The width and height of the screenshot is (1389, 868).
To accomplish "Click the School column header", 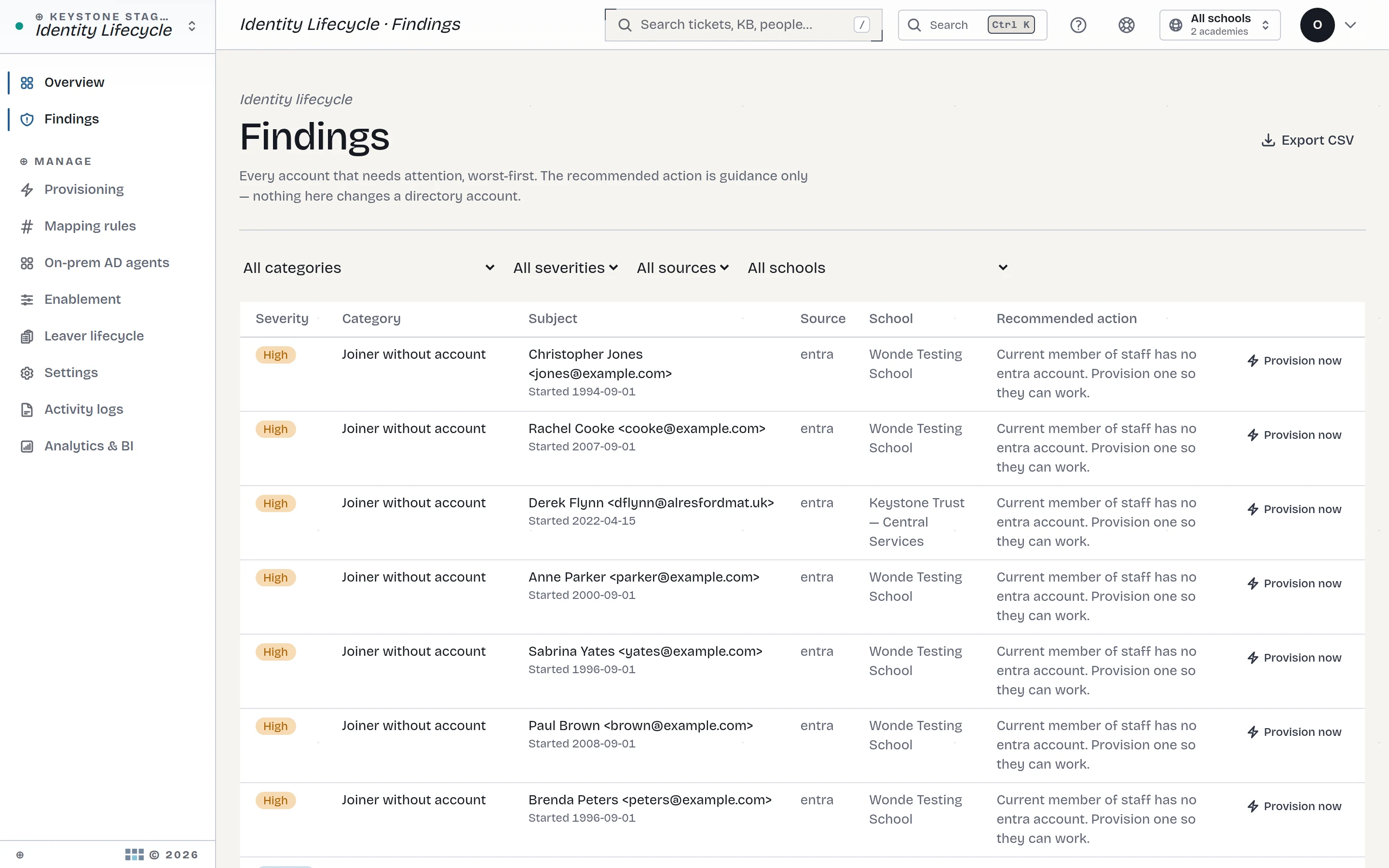I will pos(890,319).
